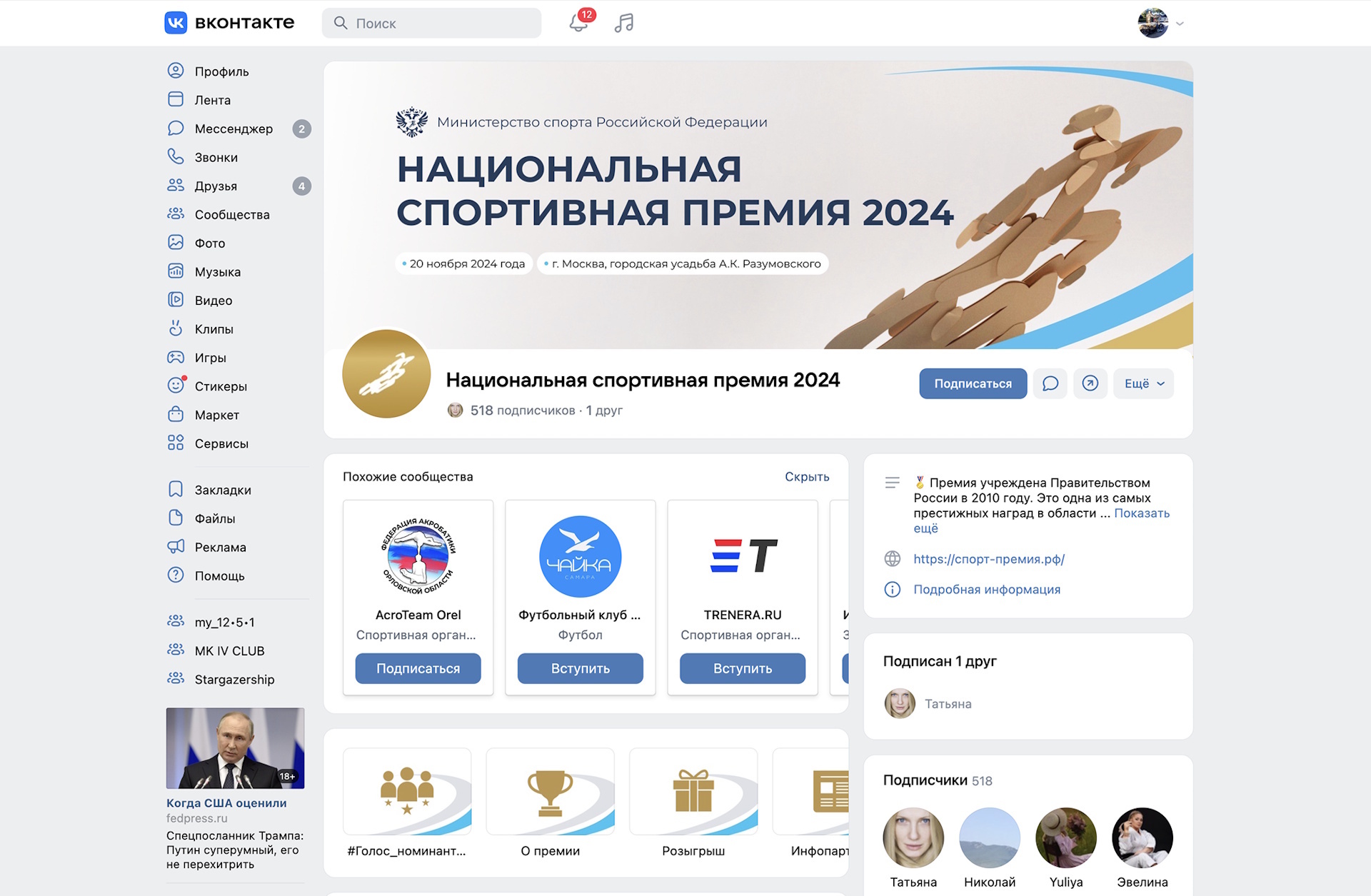Screen dimensions: 1371x896
Task: Expand description via Показать ещё
Action: coord(1042,520)
